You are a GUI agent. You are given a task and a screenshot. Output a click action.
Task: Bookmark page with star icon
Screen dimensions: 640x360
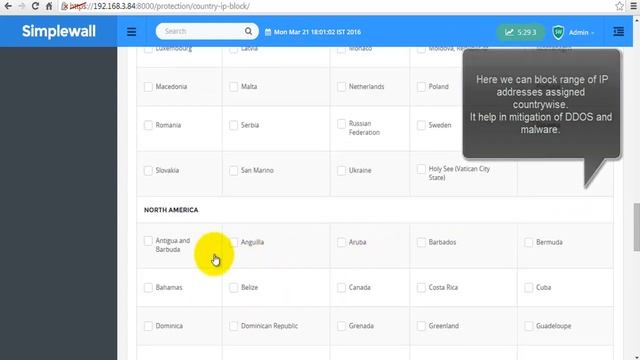620,6
